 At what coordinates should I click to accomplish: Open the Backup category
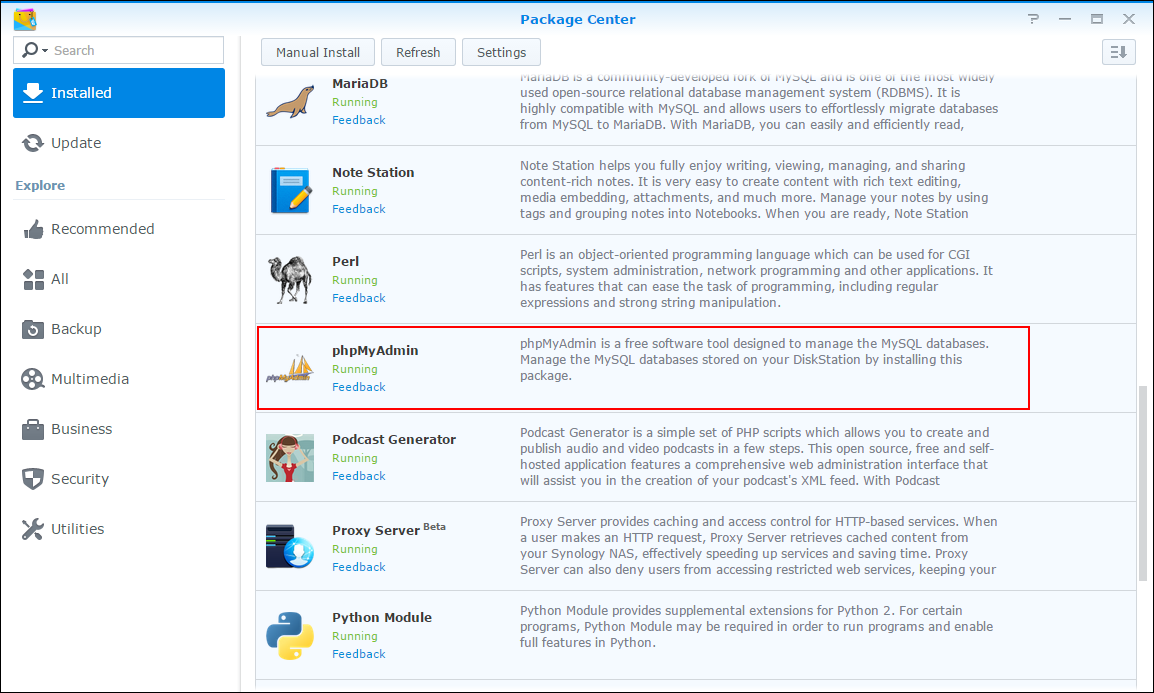tap(119, 329)
